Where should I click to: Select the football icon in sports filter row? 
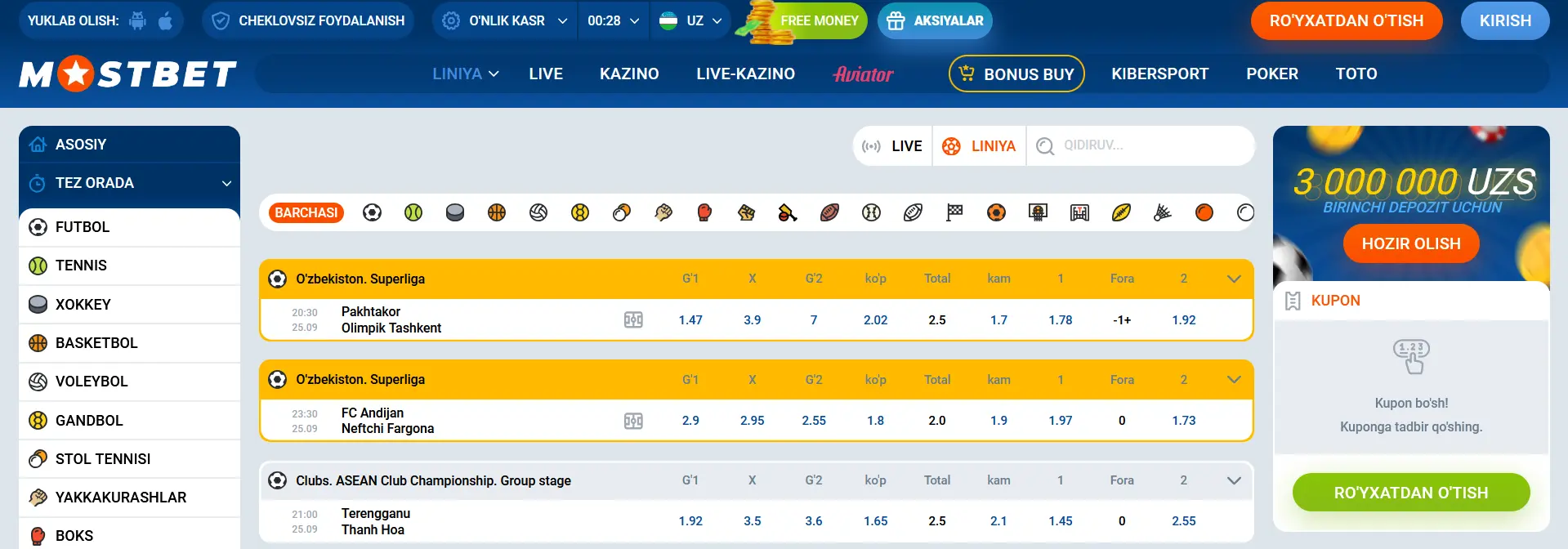372,212
